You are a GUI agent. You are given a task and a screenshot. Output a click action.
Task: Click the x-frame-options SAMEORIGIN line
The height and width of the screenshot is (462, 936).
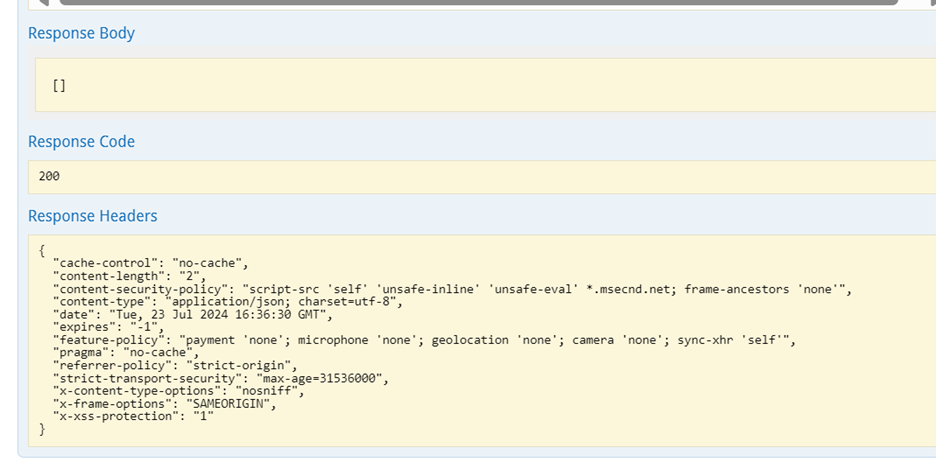point(165,404)
